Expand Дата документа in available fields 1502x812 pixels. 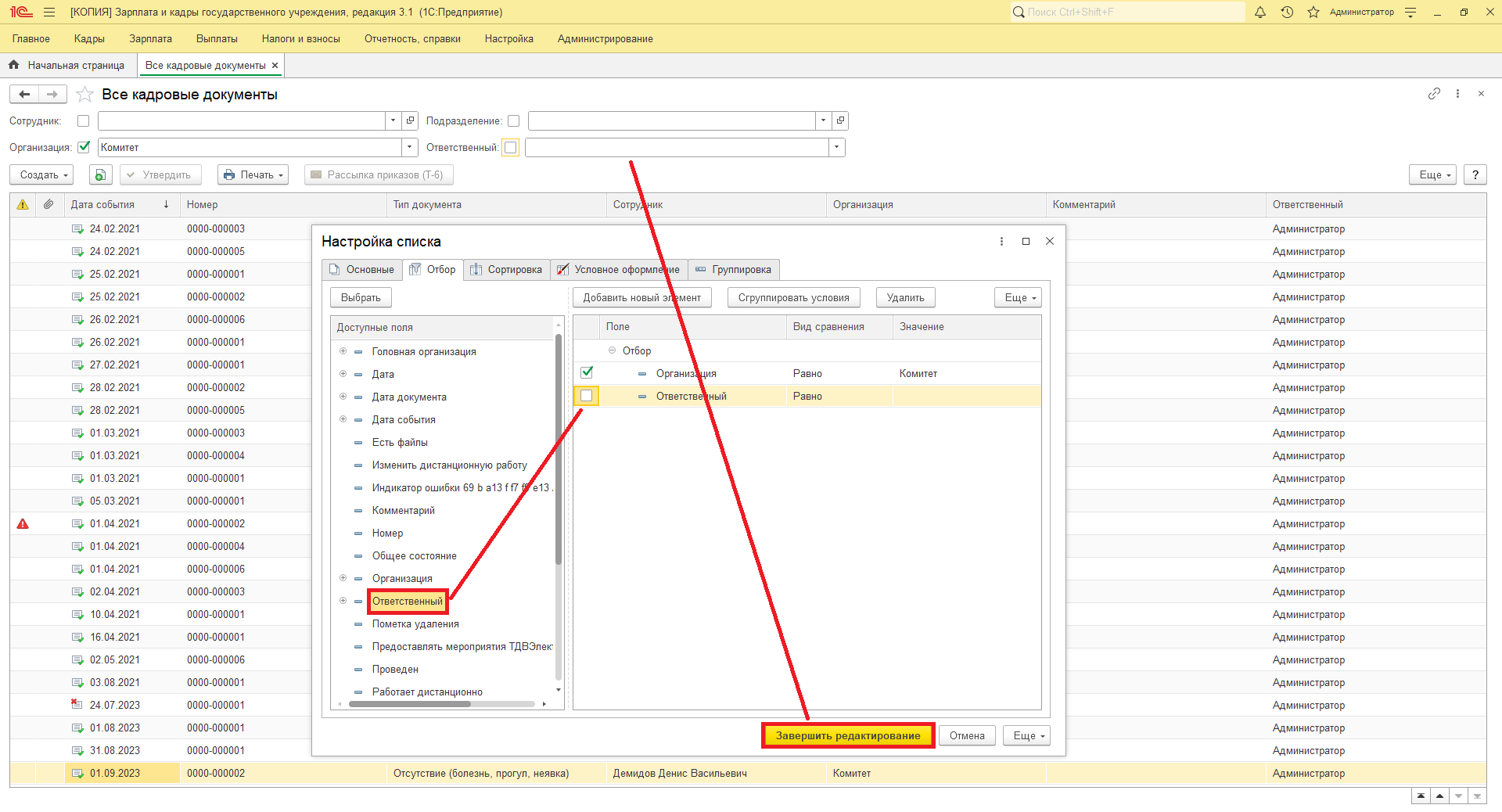pyautogui.click(x=343, y=397)
